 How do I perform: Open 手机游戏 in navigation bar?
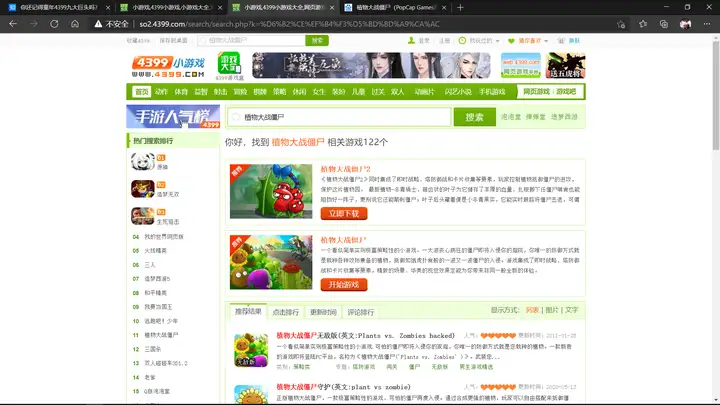[x=492, y=91]
